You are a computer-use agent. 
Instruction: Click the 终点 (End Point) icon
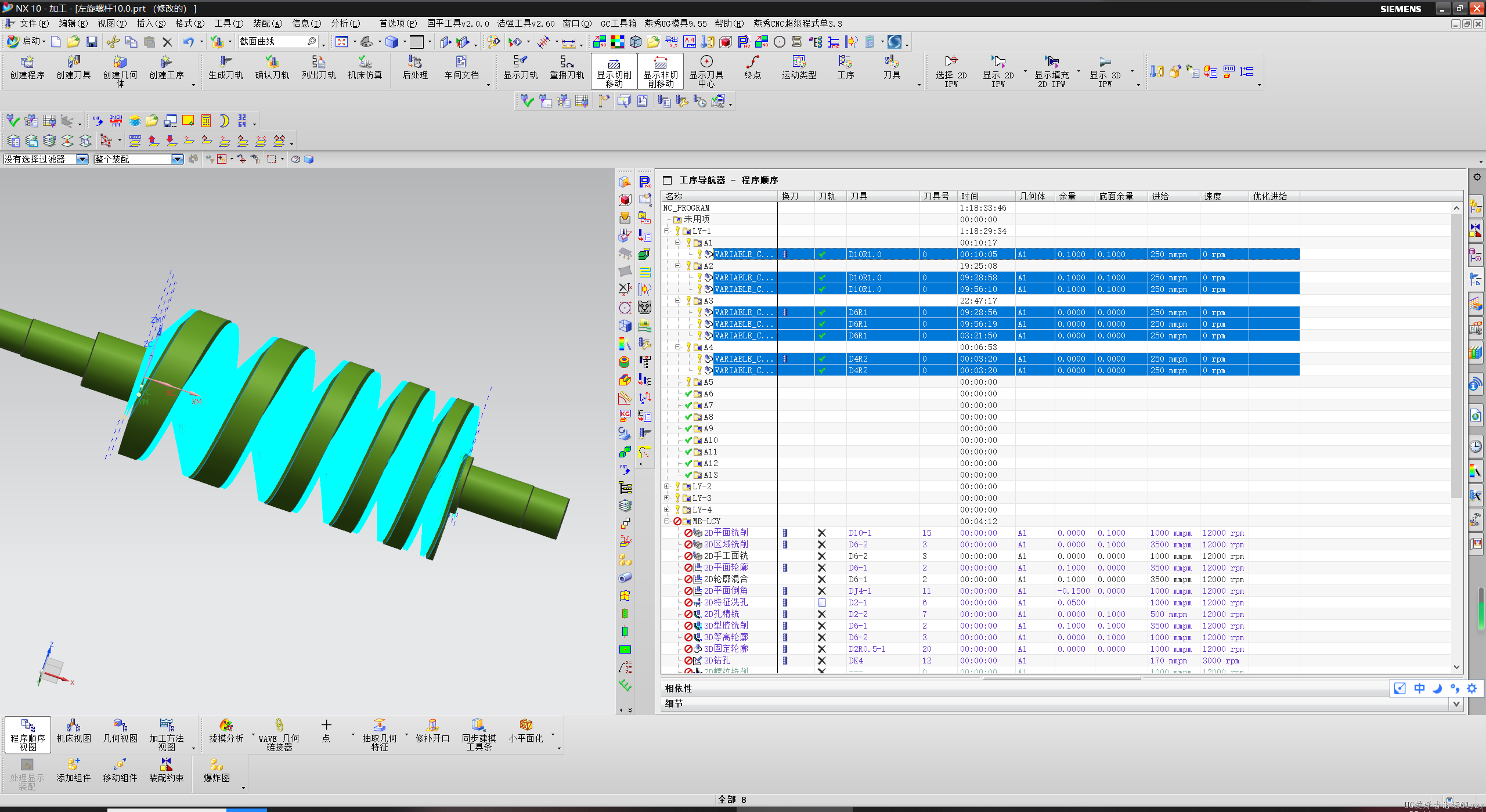[x=753, y=68]
